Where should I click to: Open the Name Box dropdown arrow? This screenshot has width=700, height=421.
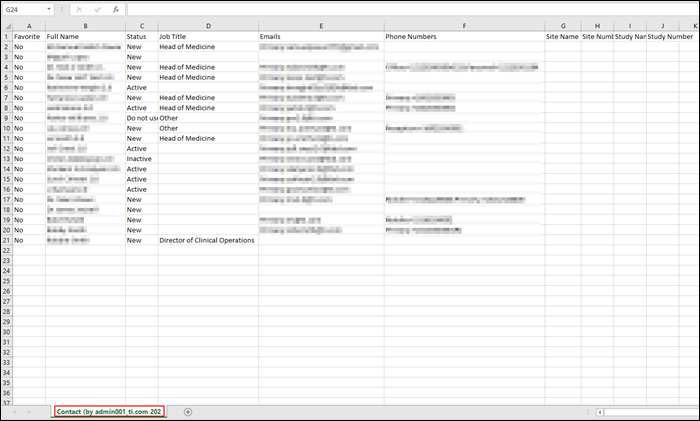point(49,10)
